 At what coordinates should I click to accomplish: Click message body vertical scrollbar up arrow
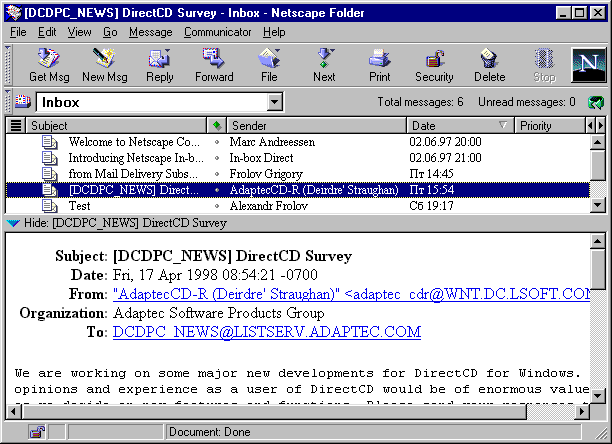[x=598, y=242]
